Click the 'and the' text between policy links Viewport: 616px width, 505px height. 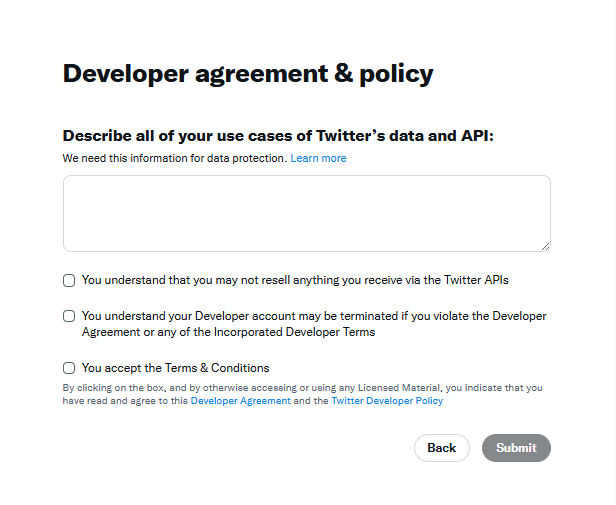click(311, 400)
